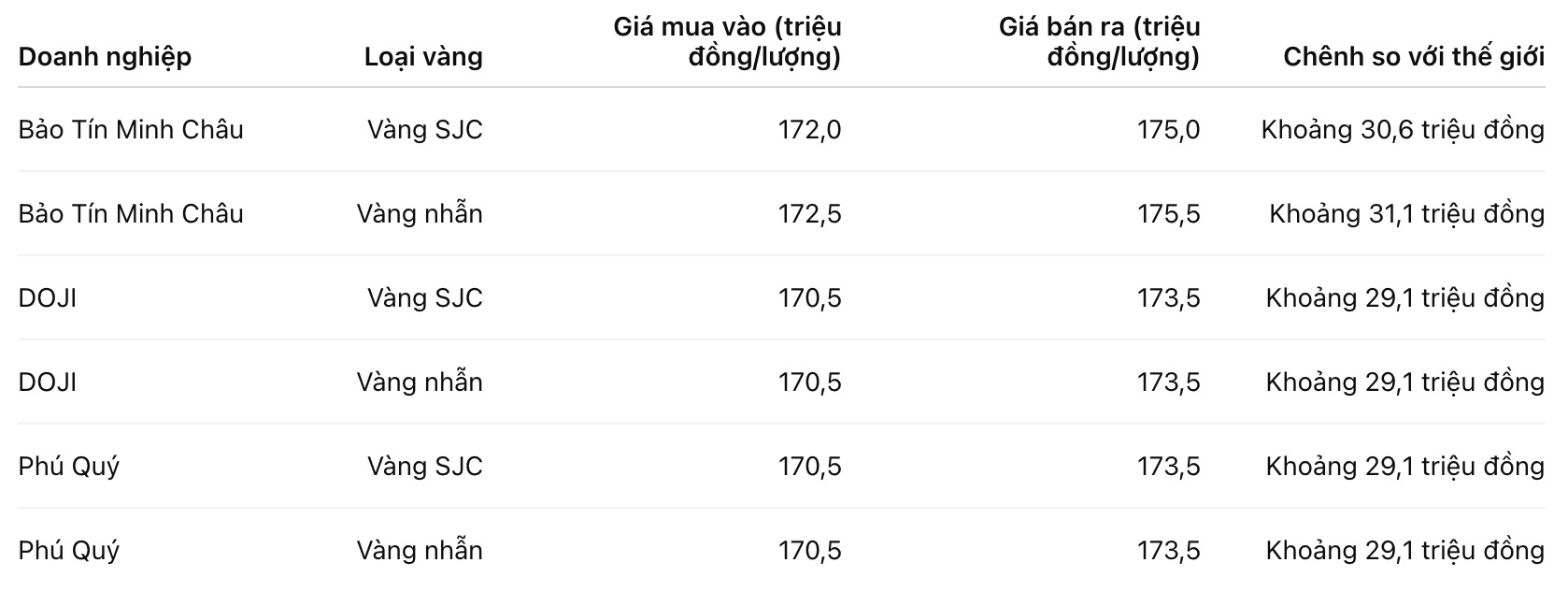
Task: Click Phú Quý in the Vàng SJC row
Action: [x=69, y=467]
